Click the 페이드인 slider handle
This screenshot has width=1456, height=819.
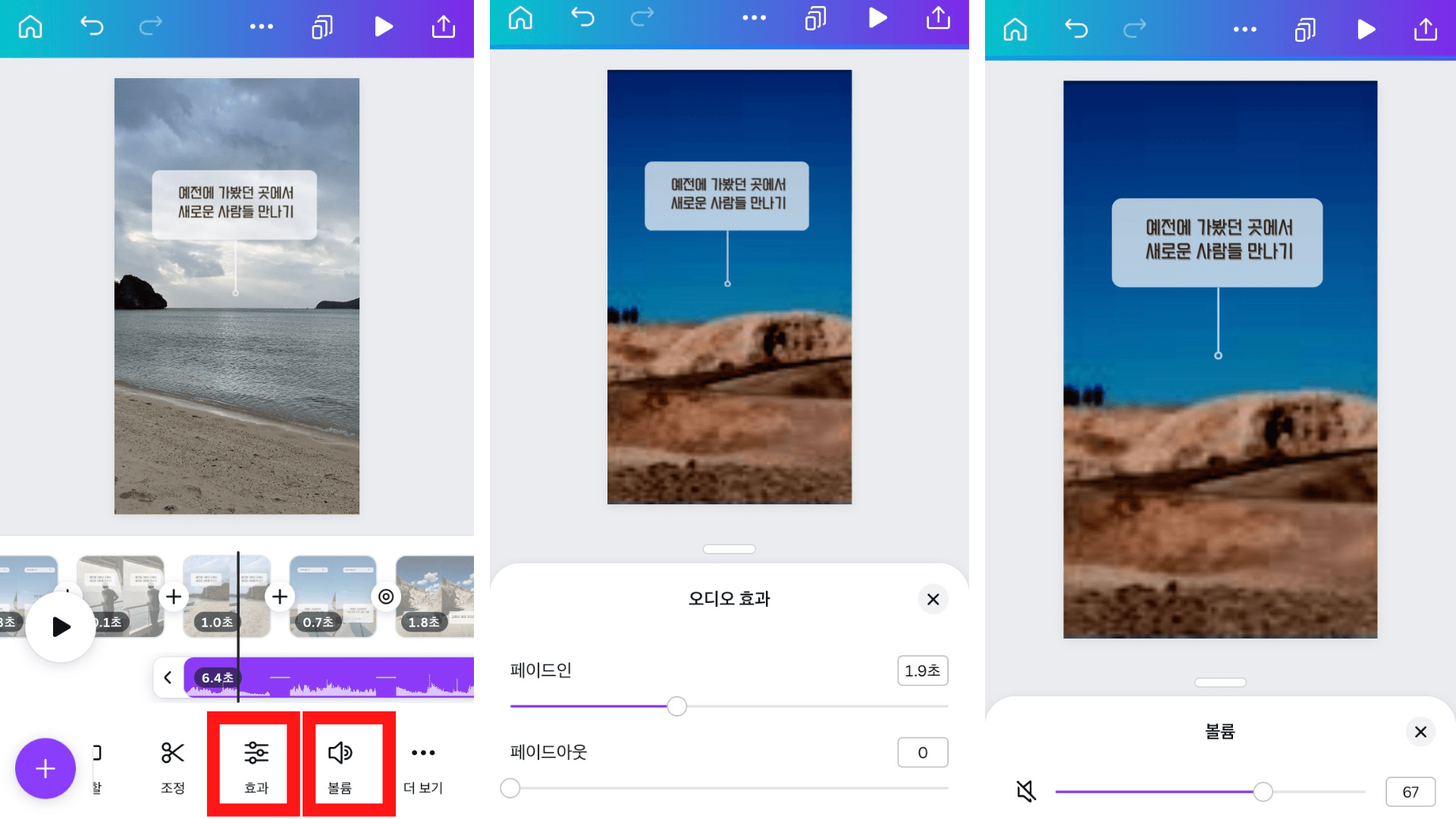click(x=676, y=707)
